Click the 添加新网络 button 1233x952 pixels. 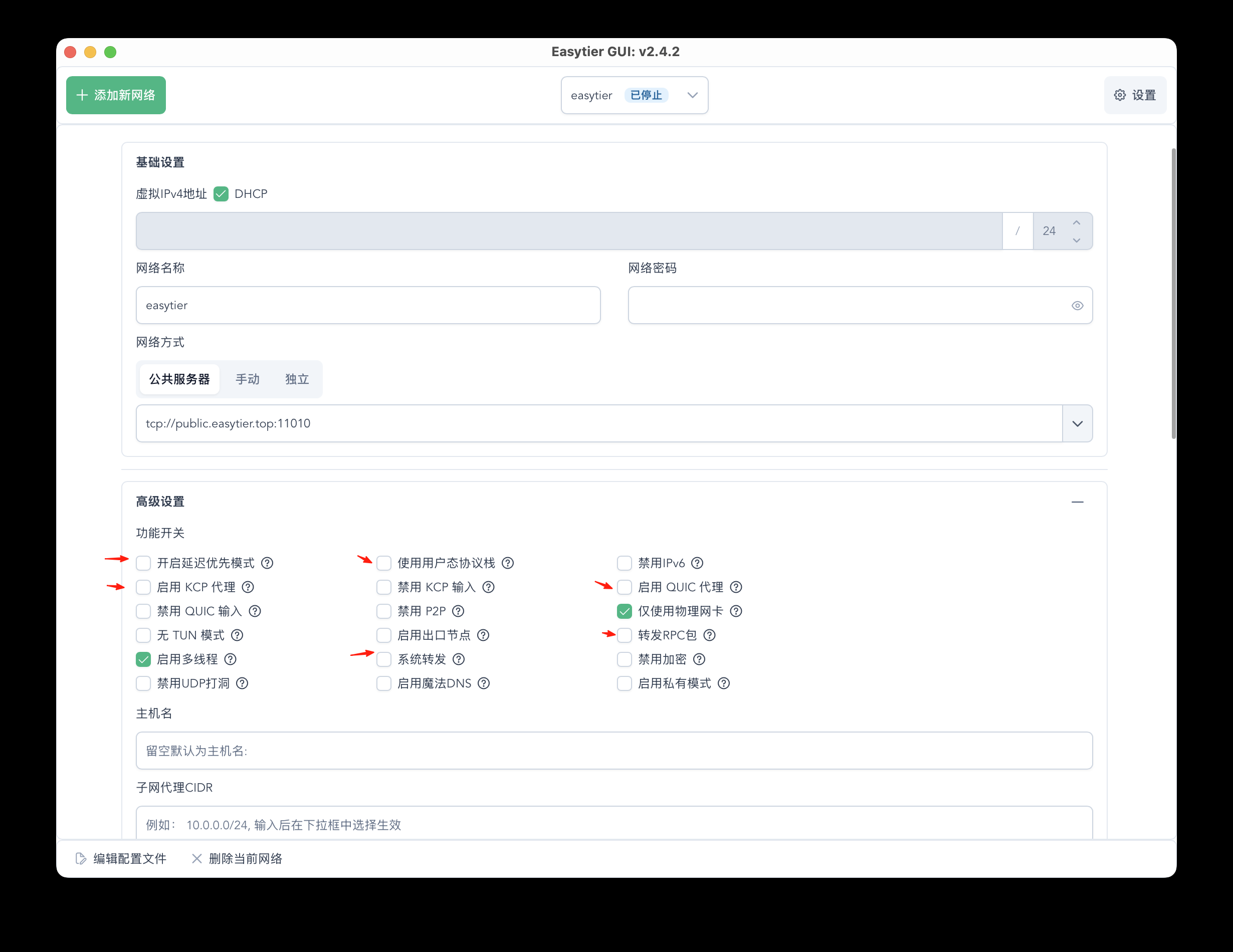[x=116, y=95]
